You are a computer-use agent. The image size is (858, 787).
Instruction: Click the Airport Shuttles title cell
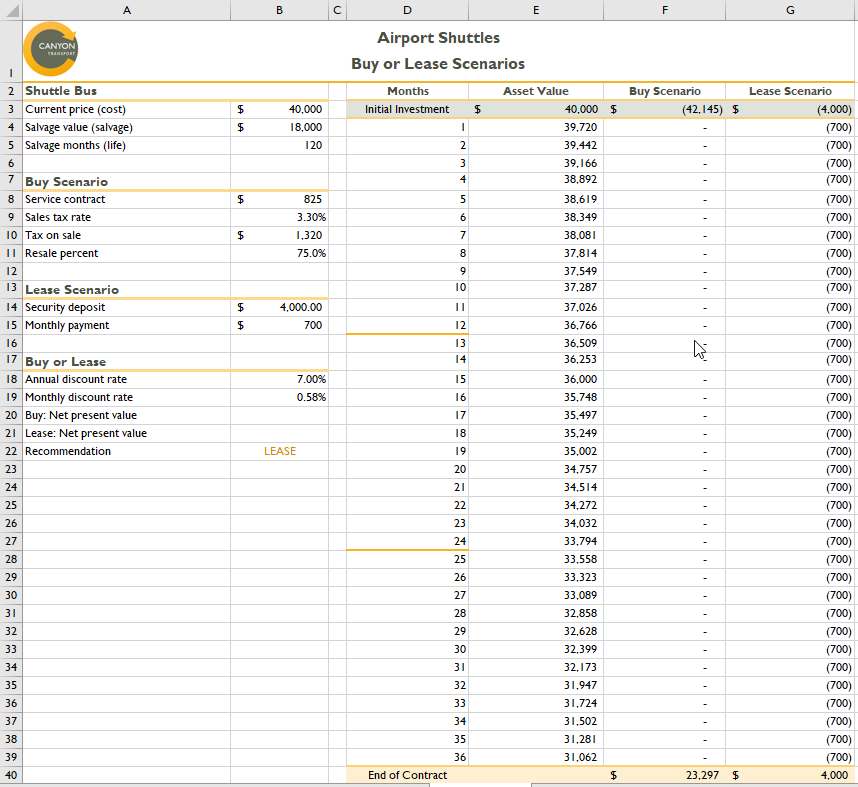[438, 38]
